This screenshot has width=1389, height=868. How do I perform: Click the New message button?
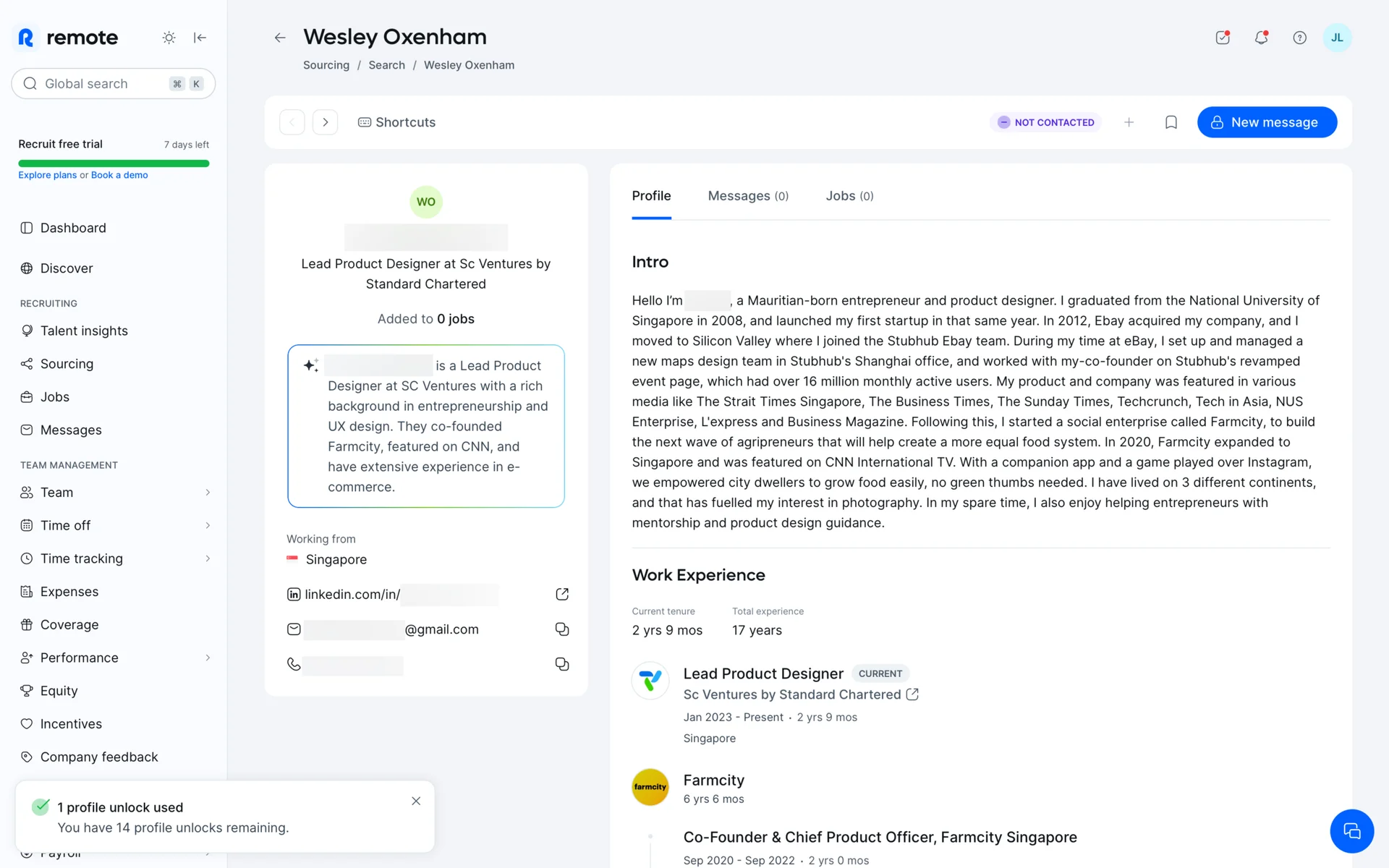tap(1267, 122)
